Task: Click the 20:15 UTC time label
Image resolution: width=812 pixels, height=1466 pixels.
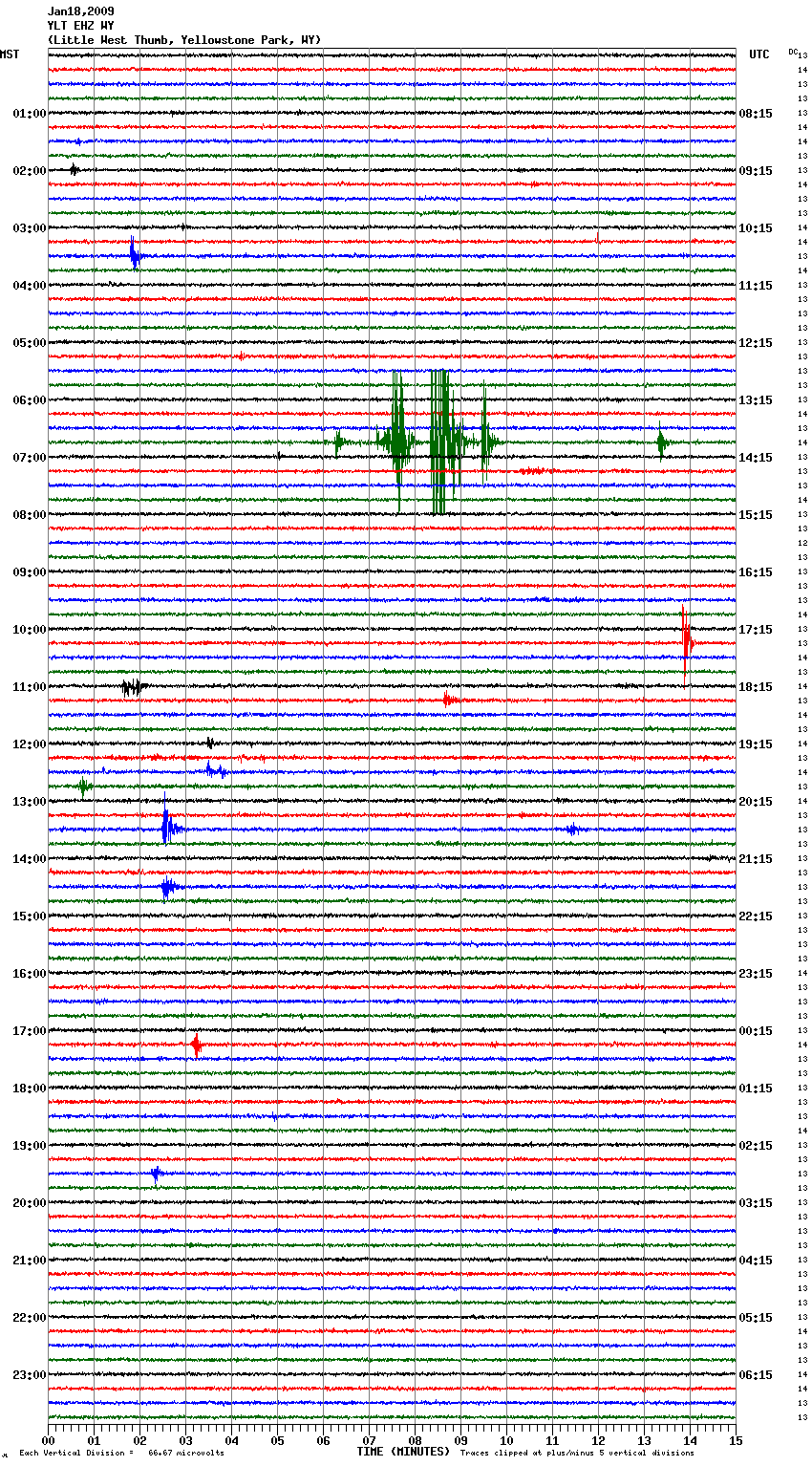Action: click(x=756, y=802)
